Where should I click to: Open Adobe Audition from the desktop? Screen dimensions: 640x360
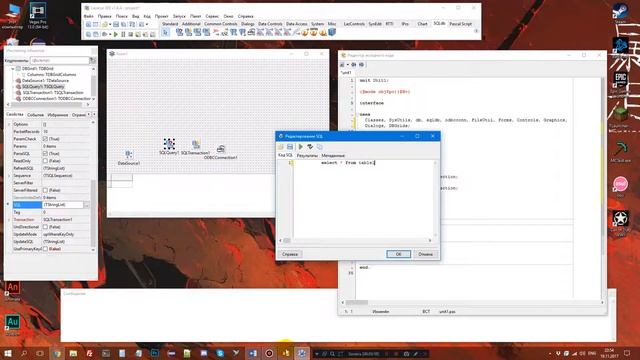12,322
